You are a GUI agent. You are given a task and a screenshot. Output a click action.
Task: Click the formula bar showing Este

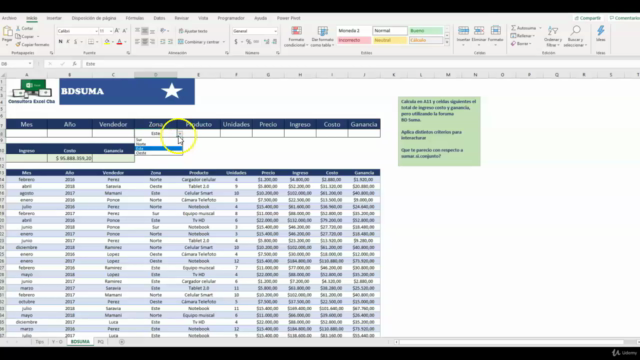[x=361, y=64]
